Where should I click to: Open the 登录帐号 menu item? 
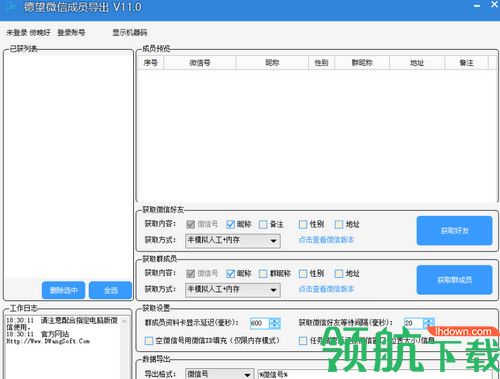(71, 32)
